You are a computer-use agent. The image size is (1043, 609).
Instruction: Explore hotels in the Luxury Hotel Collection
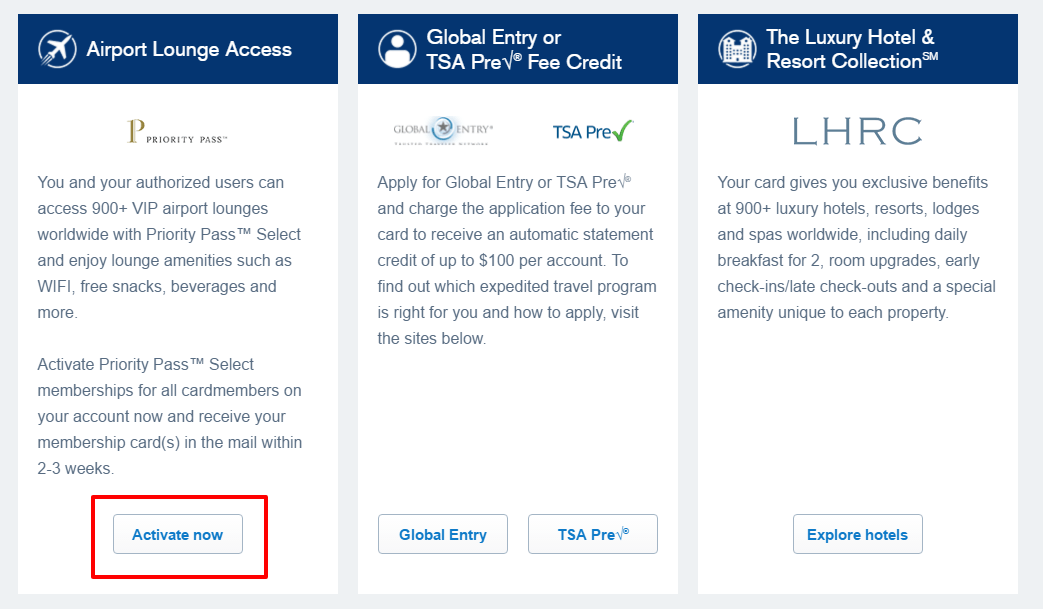click(857, 534)
